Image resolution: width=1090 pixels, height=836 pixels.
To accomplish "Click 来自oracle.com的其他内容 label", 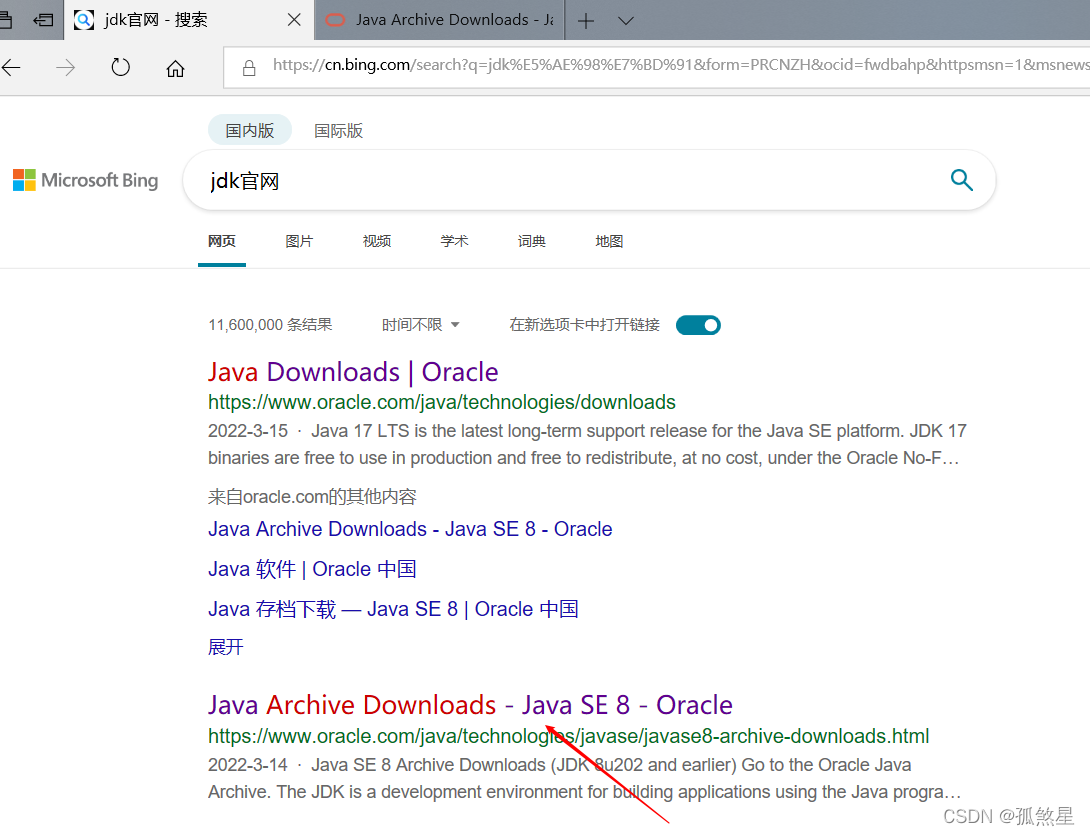I will point(312,497).
